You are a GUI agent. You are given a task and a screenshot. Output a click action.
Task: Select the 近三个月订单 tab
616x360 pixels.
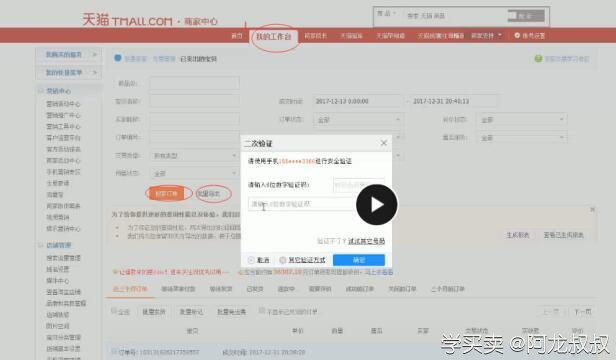130,289
